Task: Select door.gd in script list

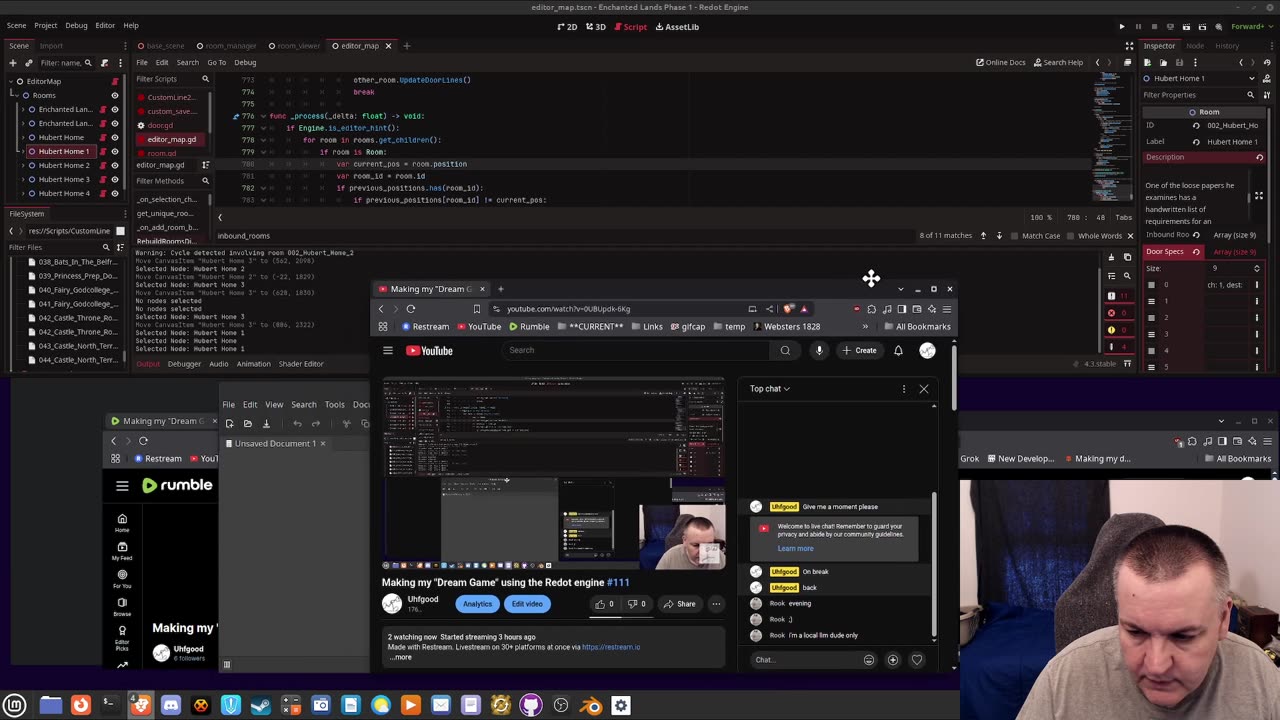Action: pos(160,125)
